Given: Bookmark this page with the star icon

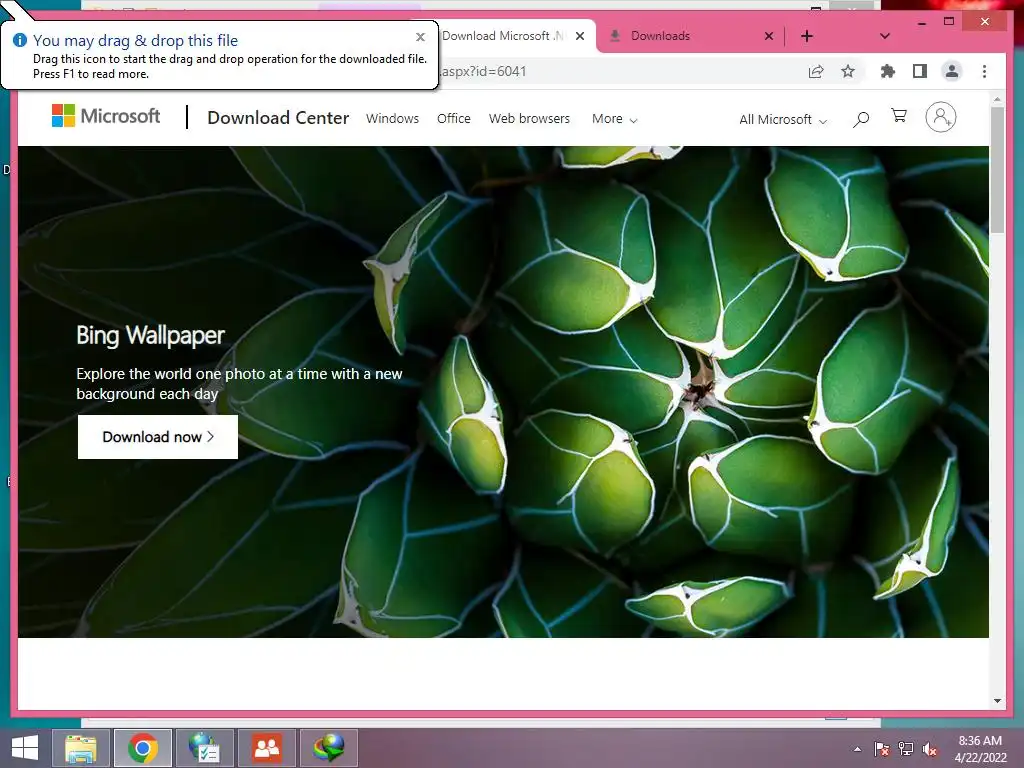Looking at the screenshot, I should pyautogui.click(x=848, y=71).
